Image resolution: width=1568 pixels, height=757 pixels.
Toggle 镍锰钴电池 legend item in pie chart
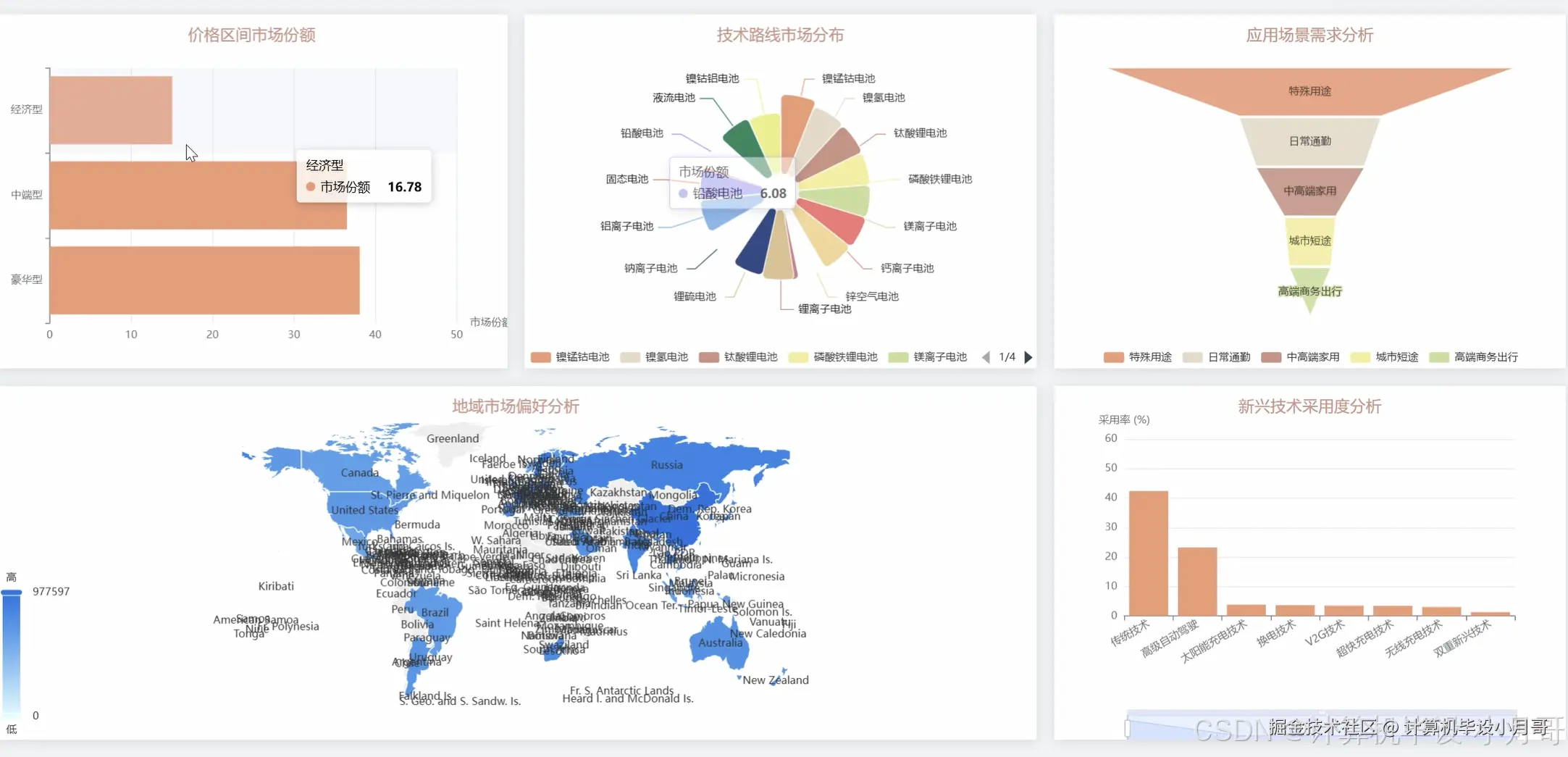pyautogui.click(x=570, y=357)
